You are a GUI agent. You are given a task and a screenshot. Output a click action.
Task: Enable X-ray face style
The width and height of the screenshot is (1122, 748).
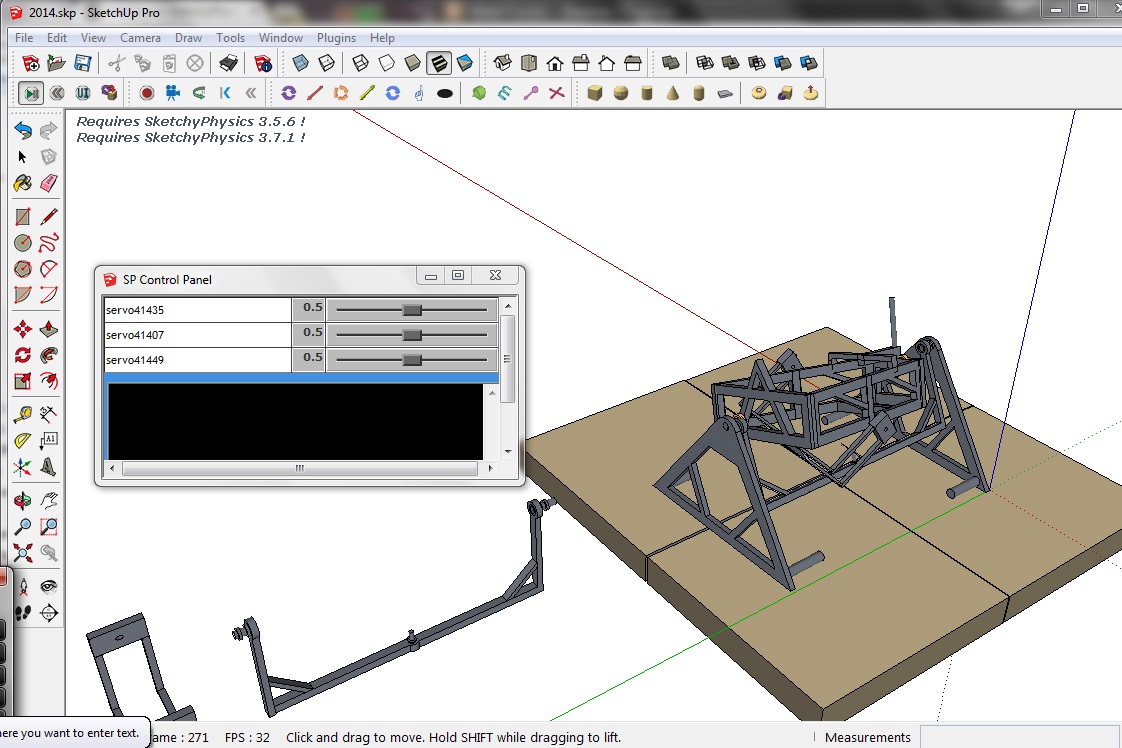pos(300,63)
